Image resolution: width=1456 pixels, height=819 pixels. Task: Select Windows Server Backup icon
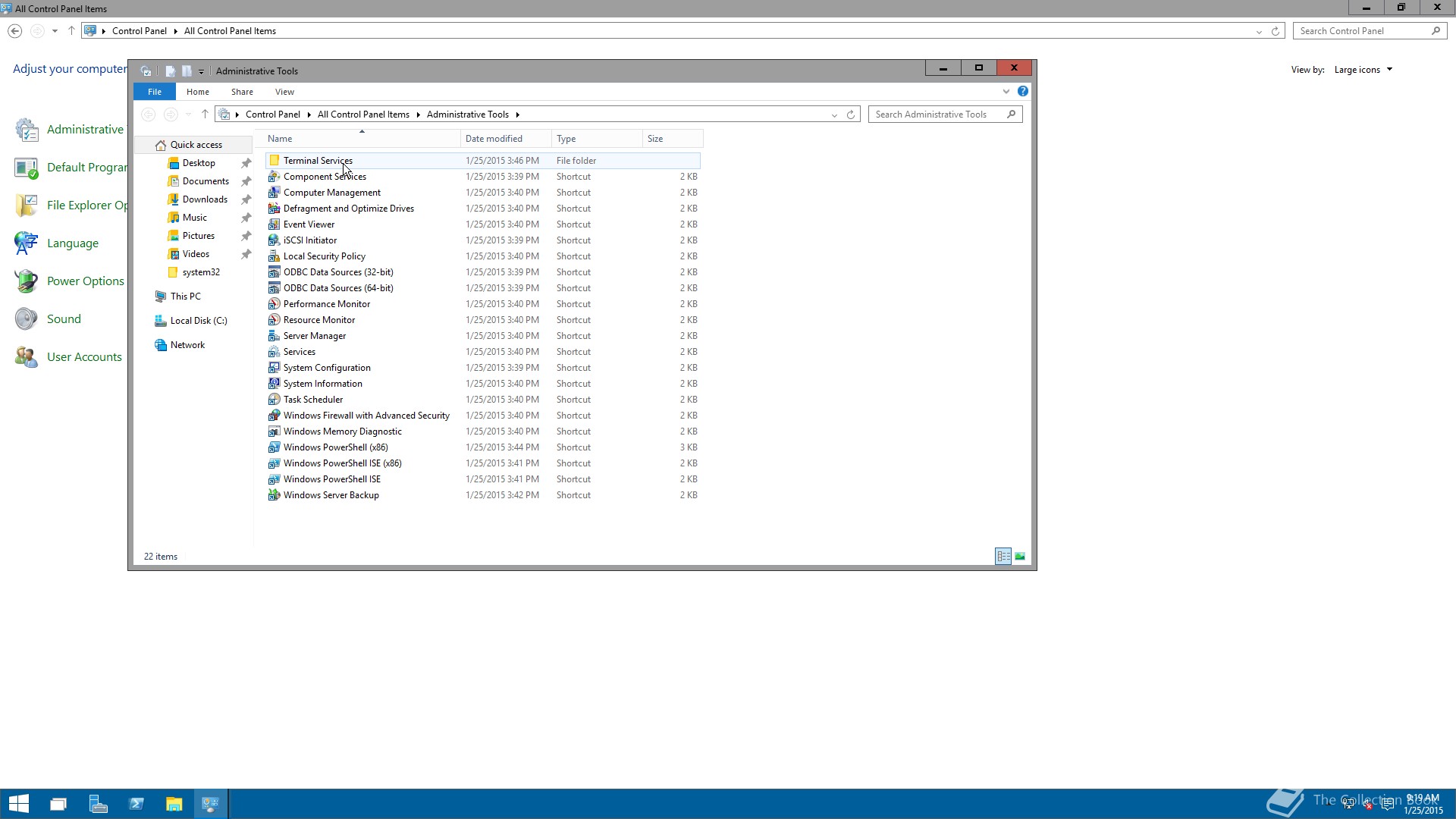tap(275, 495)
